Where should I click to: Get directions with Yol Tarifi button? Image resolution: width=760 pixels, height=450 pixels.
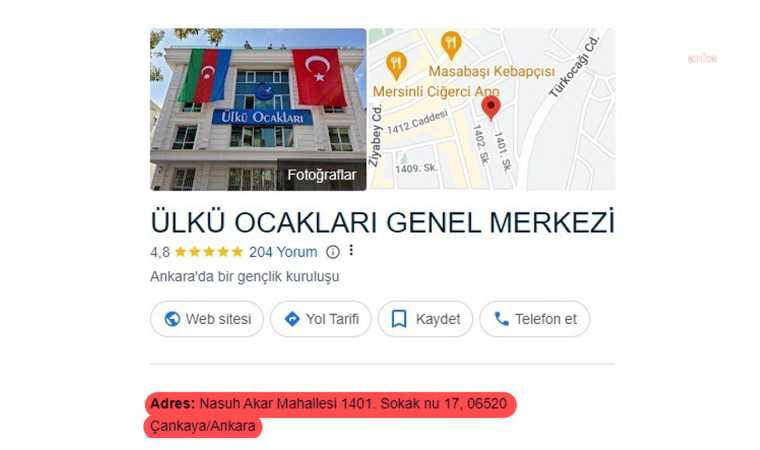coord(320,319)
